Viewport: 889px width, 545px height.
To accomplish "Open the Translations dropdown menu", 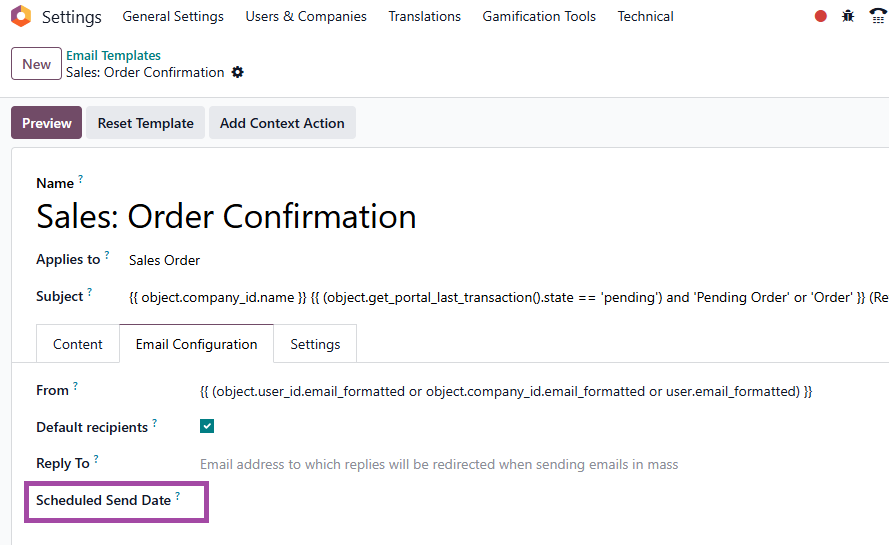I will click(424, 16).
